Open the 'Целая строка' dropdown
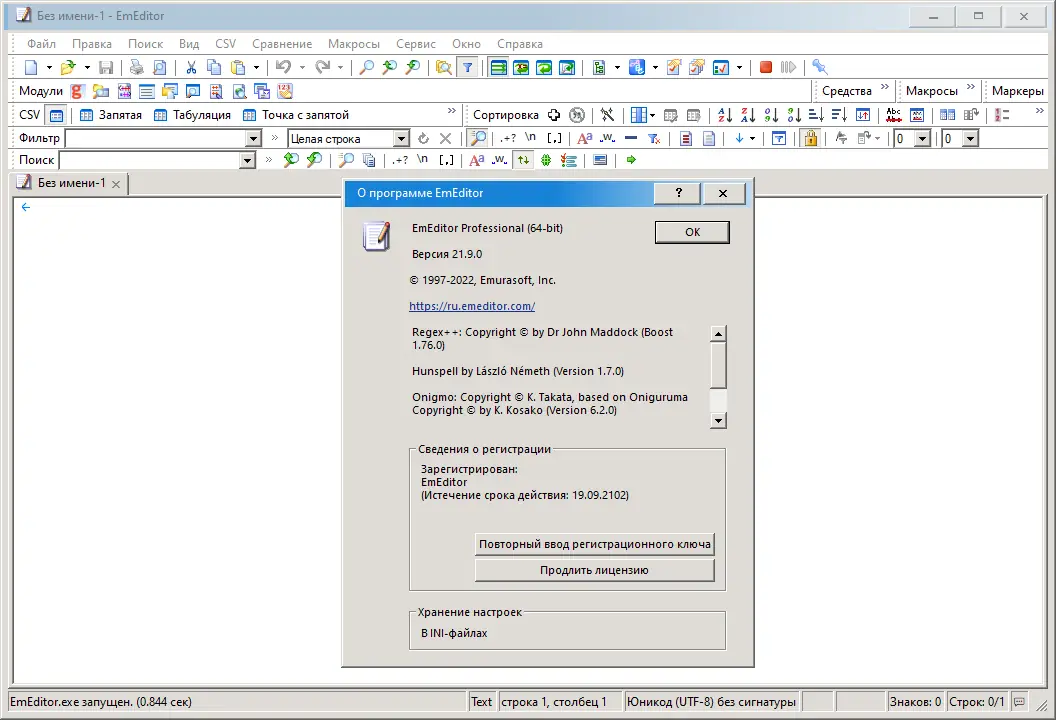1056x720 pixels. tap(401, 139)
